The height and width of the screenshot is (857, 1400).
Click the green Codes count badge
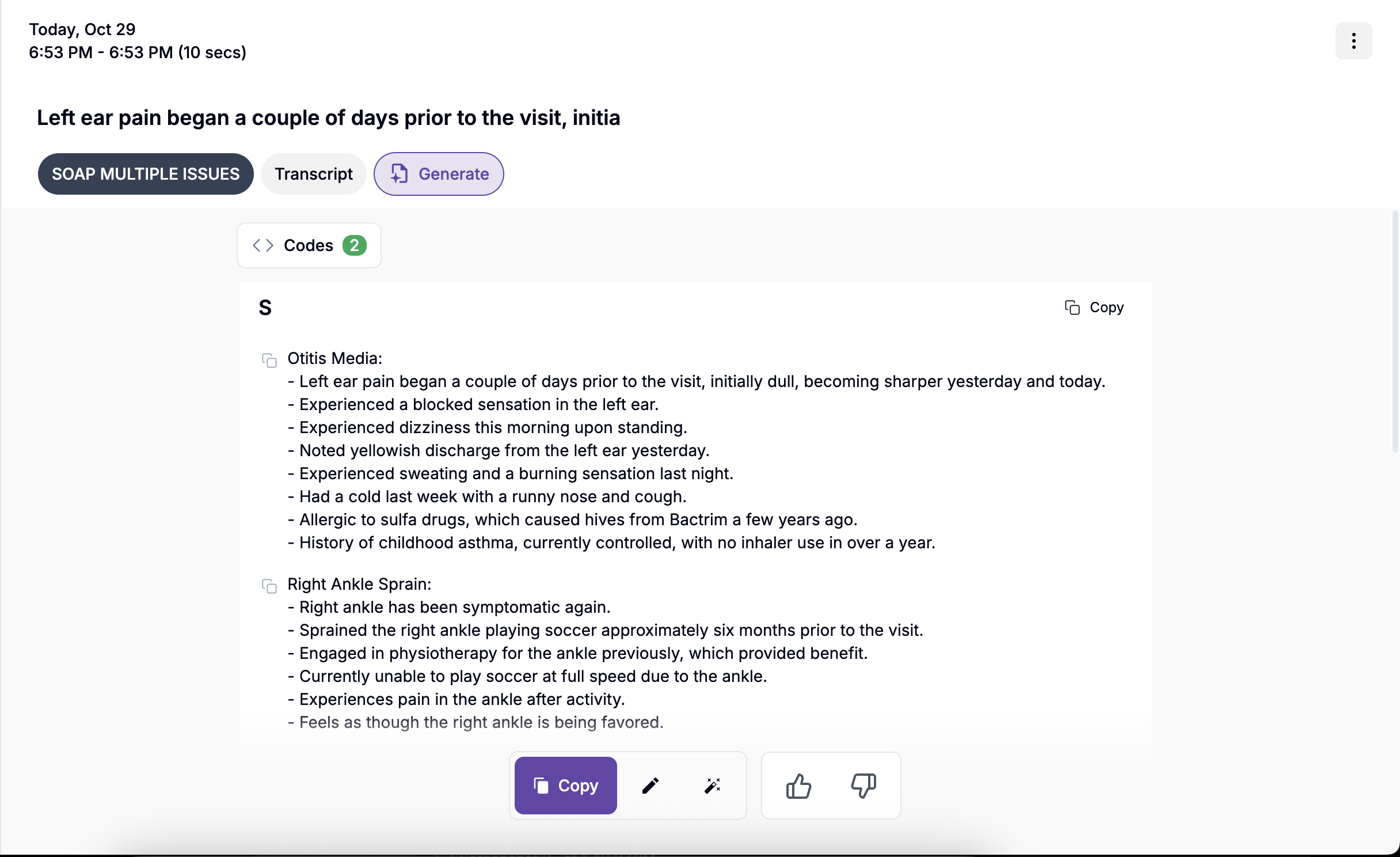coord(354,245)
